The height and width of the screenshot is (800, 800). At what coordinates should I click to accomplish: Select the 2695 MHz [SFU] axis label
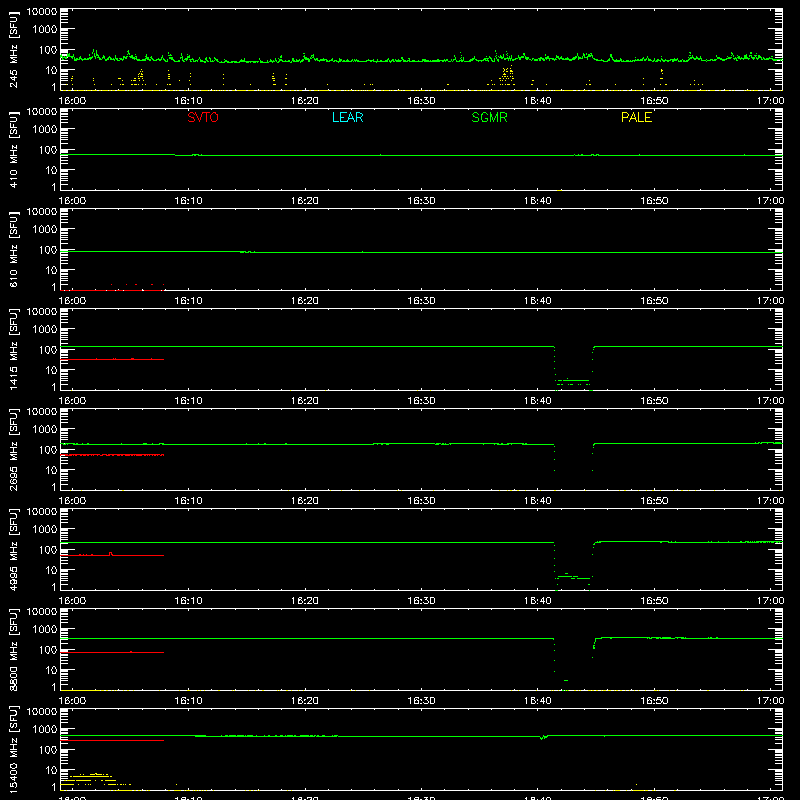point(13,450)
